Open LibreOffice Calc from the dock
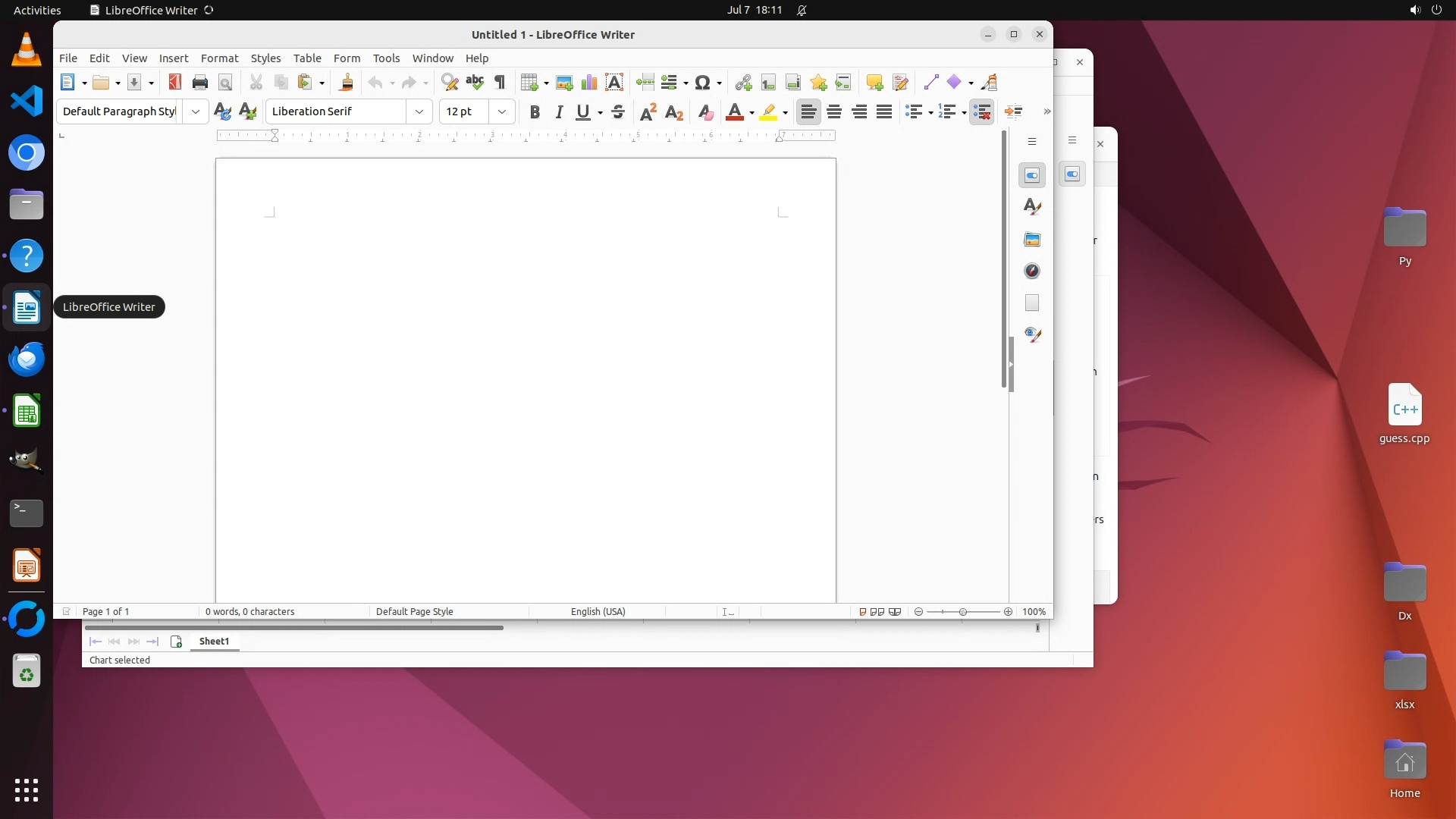1456x819 pixels. (27, 412)
